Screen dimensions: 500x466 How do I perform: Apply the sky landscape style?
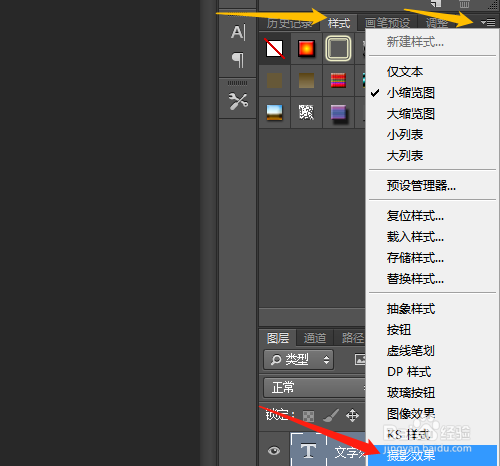coord(275,112)
